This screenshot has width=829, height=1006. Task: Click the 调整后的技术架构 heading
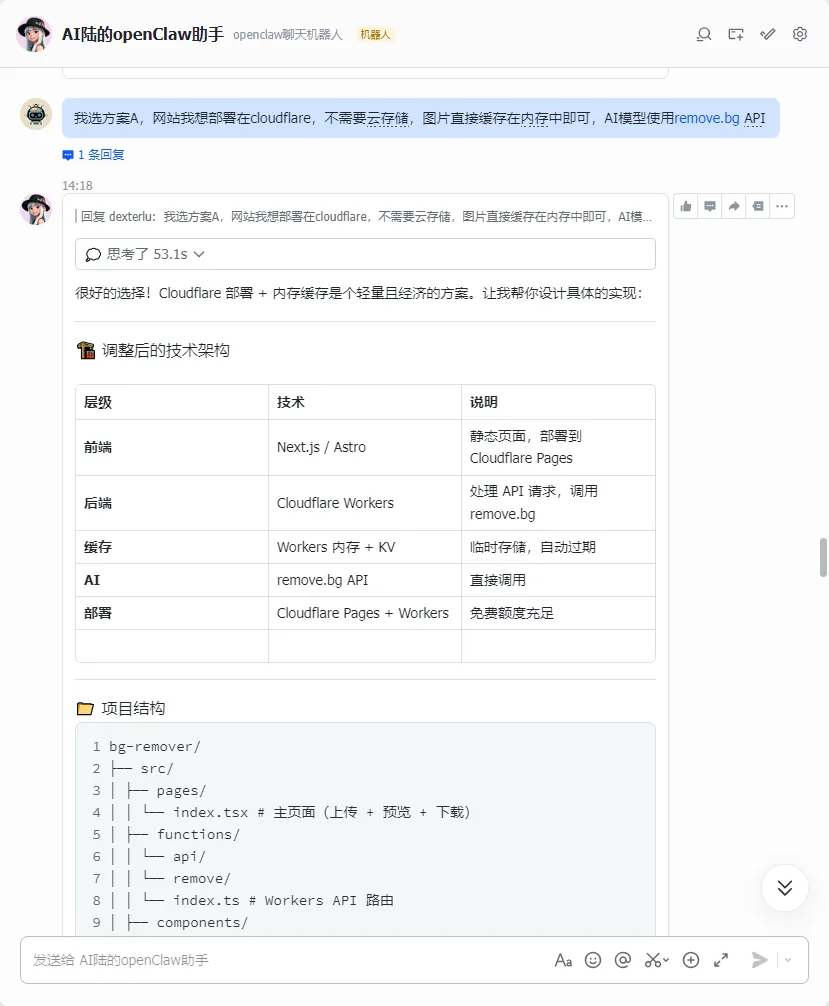pyautogui.click(x=165, y=350)
